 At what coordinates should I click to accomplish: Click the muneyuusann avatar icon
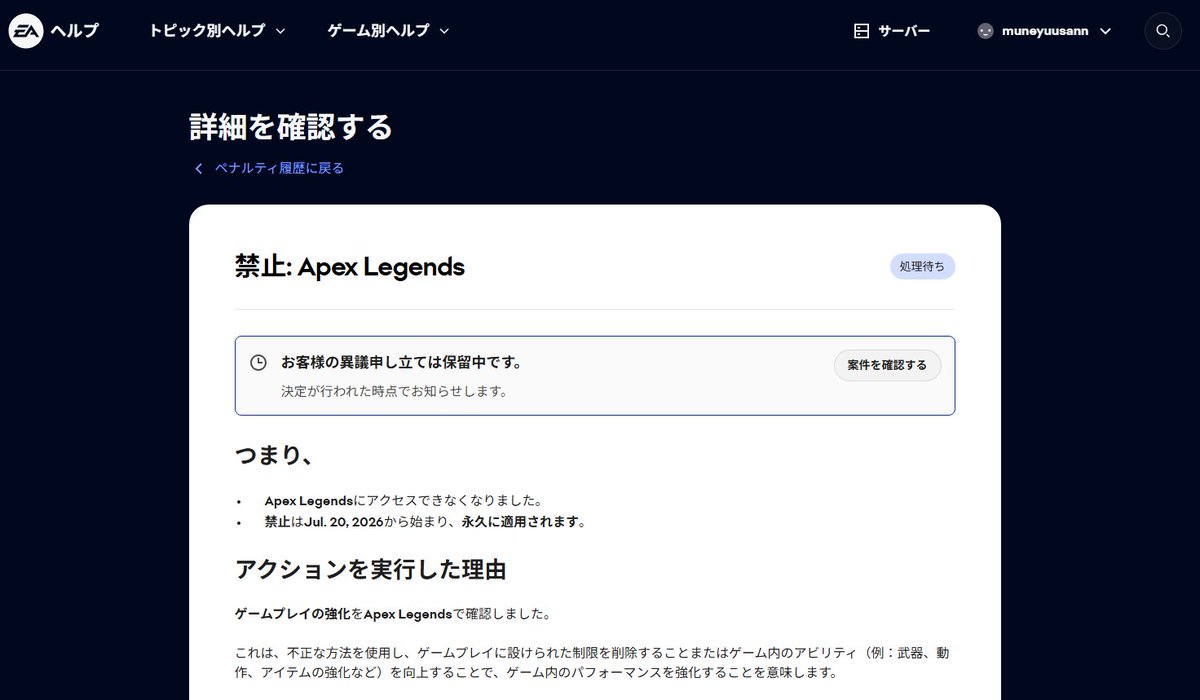(986, 31)
